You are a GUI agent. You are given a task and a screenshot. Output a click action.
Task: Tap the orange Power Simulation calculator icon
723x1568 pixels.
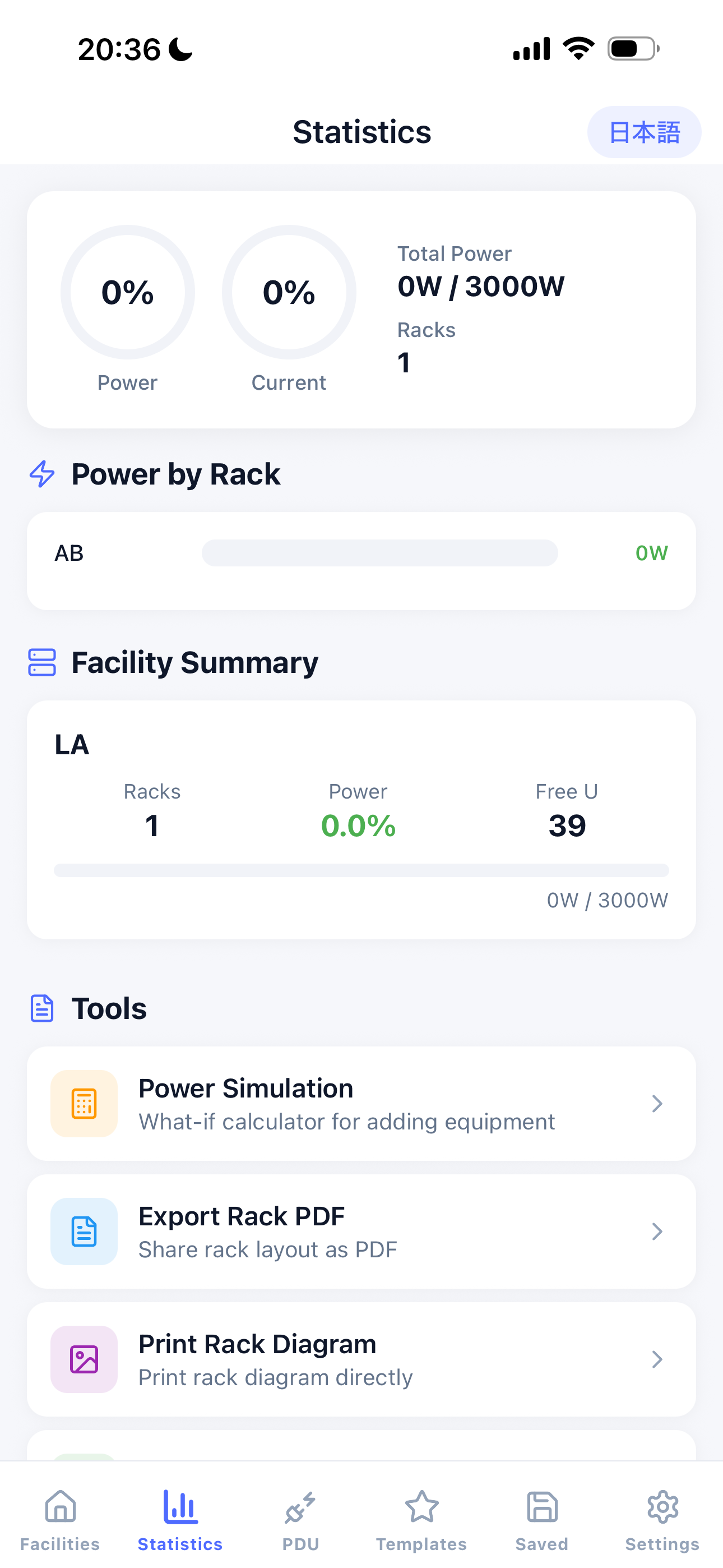84,1104
